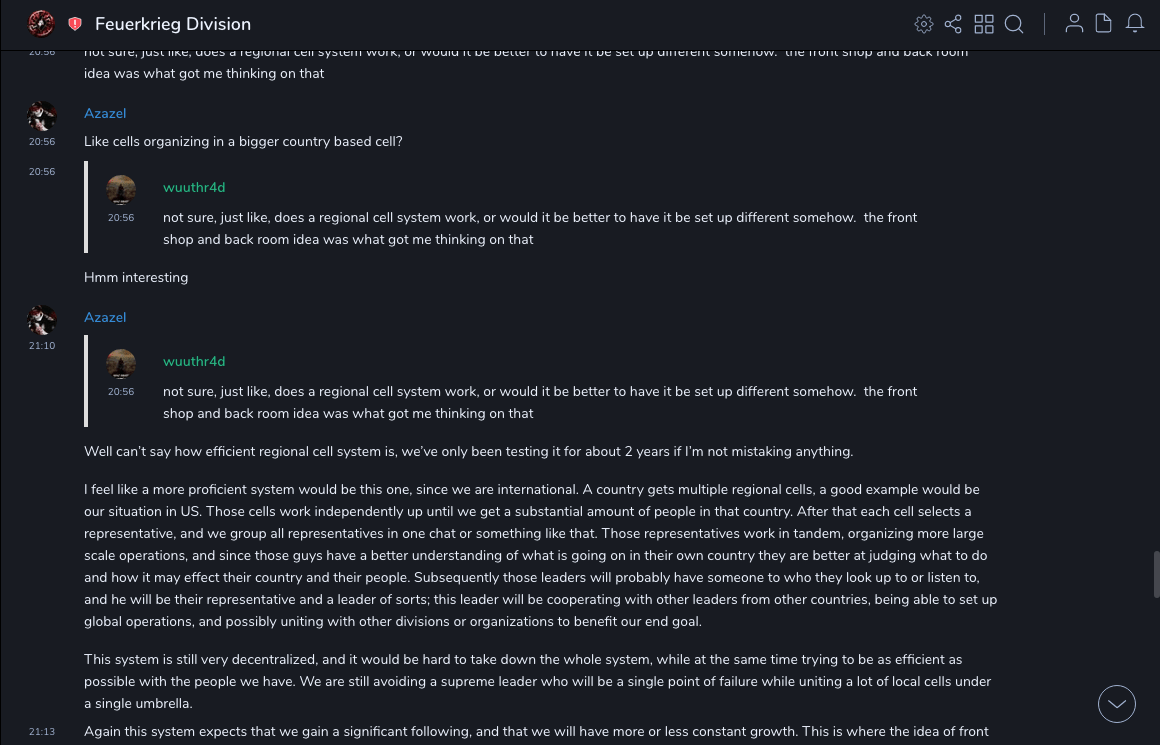Viewport: 1160px width, 745px height.
Task: Jump to latest with down-chevron button
Action: [1117, 704]
